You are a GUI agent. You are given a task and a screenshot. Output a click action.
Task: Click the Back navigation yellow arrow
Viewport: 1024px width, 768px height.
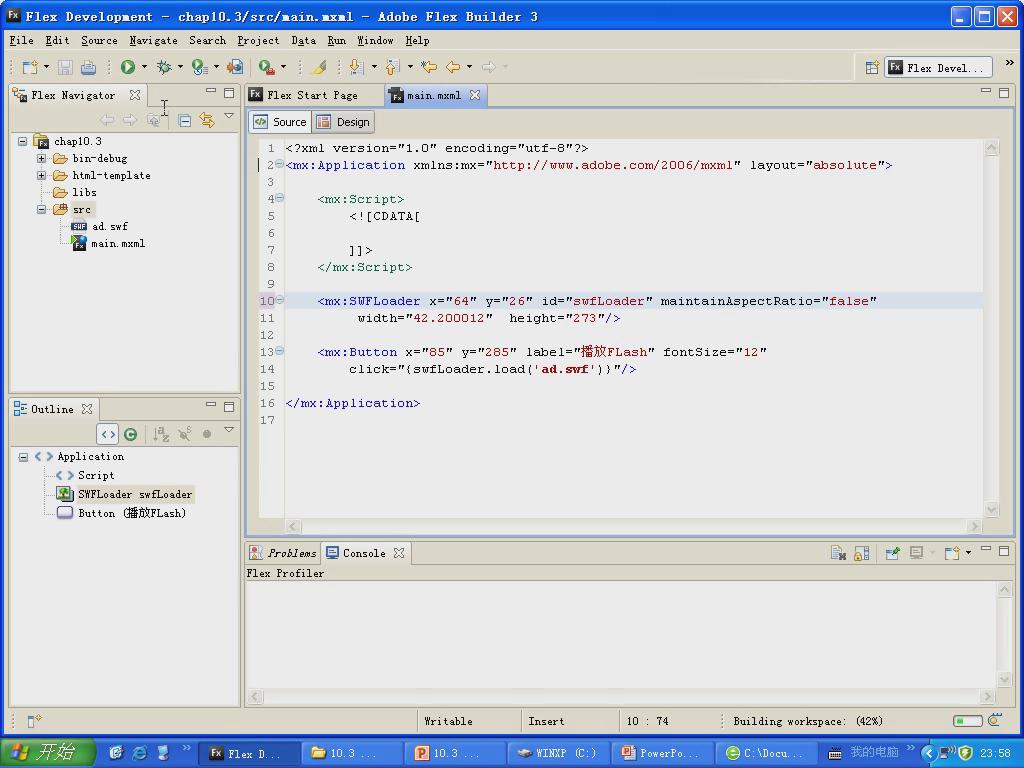pos(453,67)
